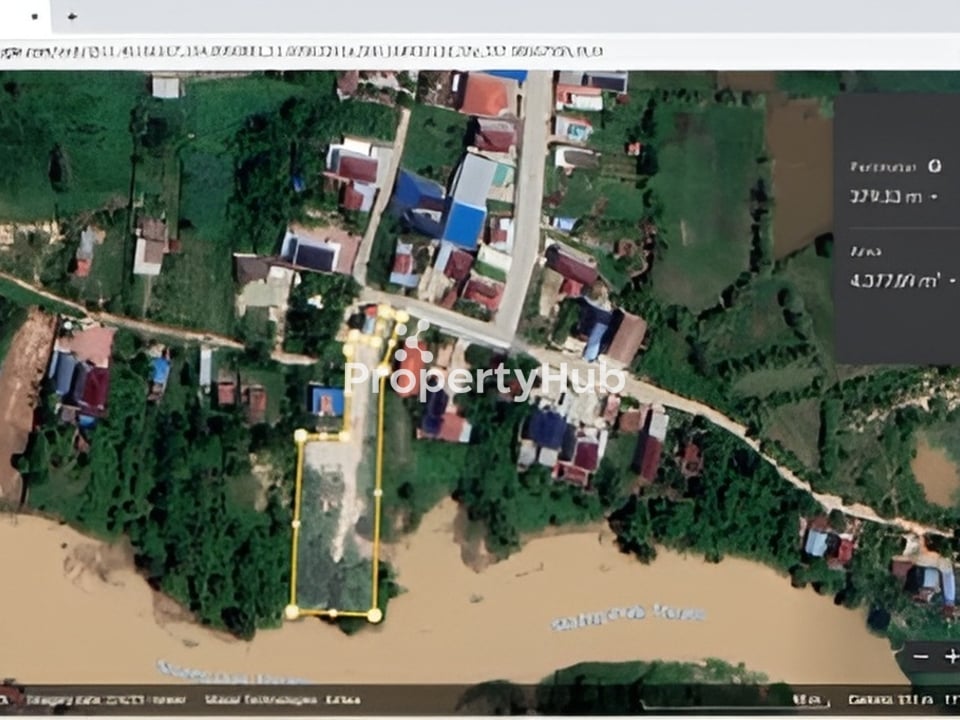Screen dimensions: 960x720
Task: Open the area unit dropdown arrow
Action: click(x=952, y=282)
